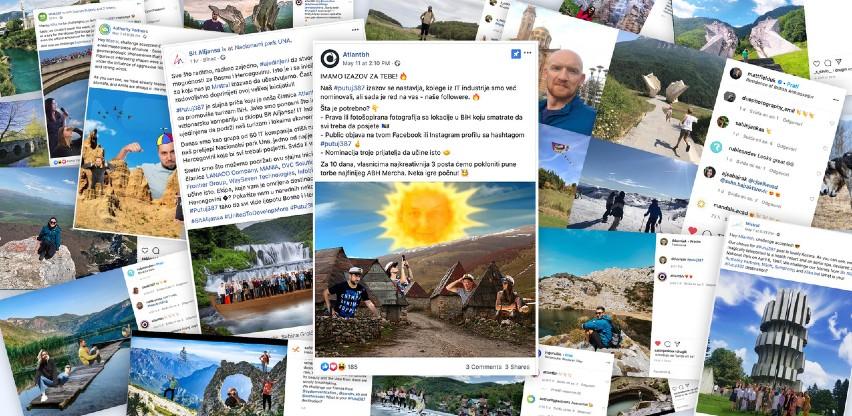This screenshot has width=852, height=416.
Task: Click the reaction emojis beside 185
Action: tap(333, 367)
